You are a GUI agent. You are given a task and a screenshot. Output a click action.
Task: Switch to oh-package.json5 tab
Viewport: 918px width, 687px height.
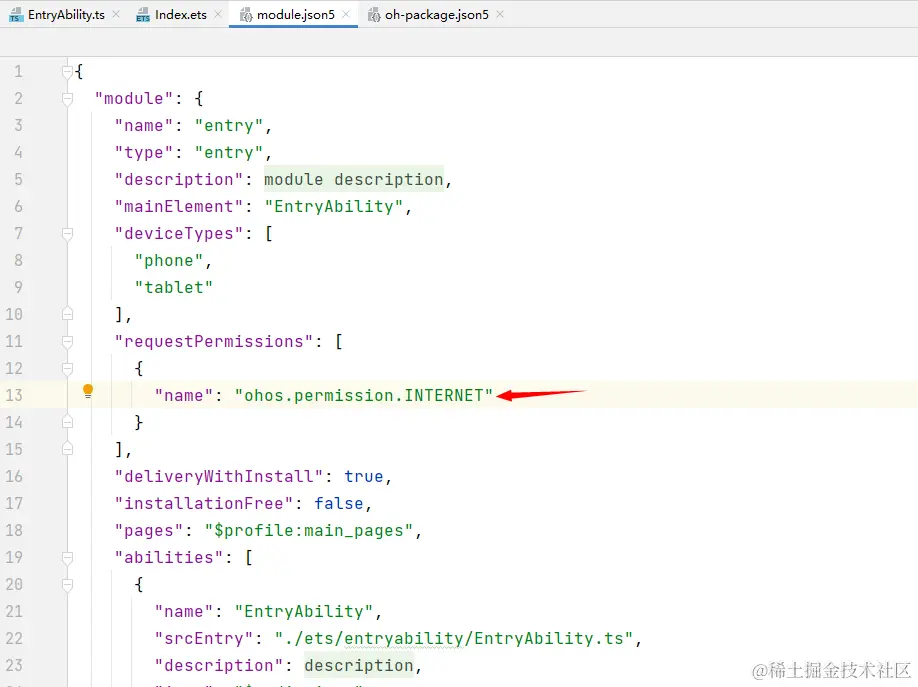[437, 15]
